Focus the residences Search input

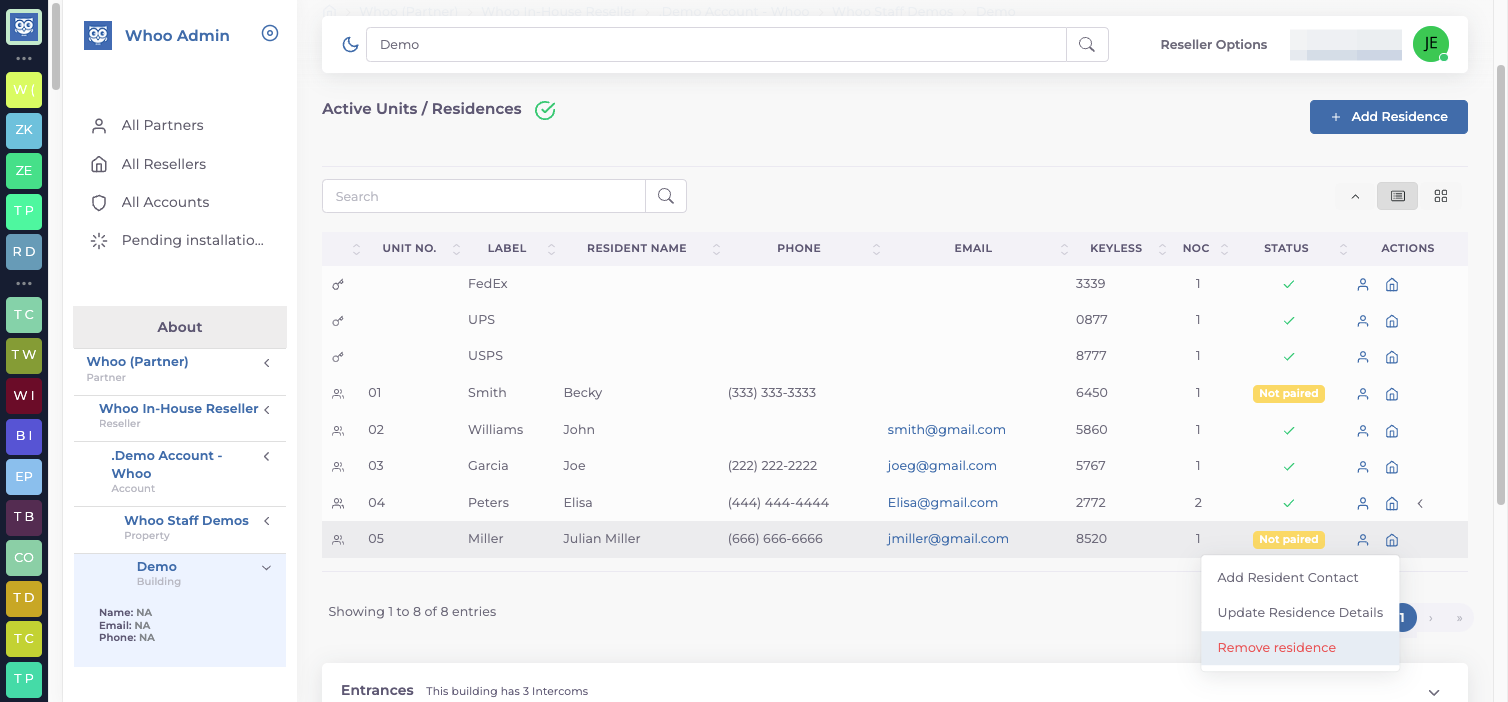[484, 196]
